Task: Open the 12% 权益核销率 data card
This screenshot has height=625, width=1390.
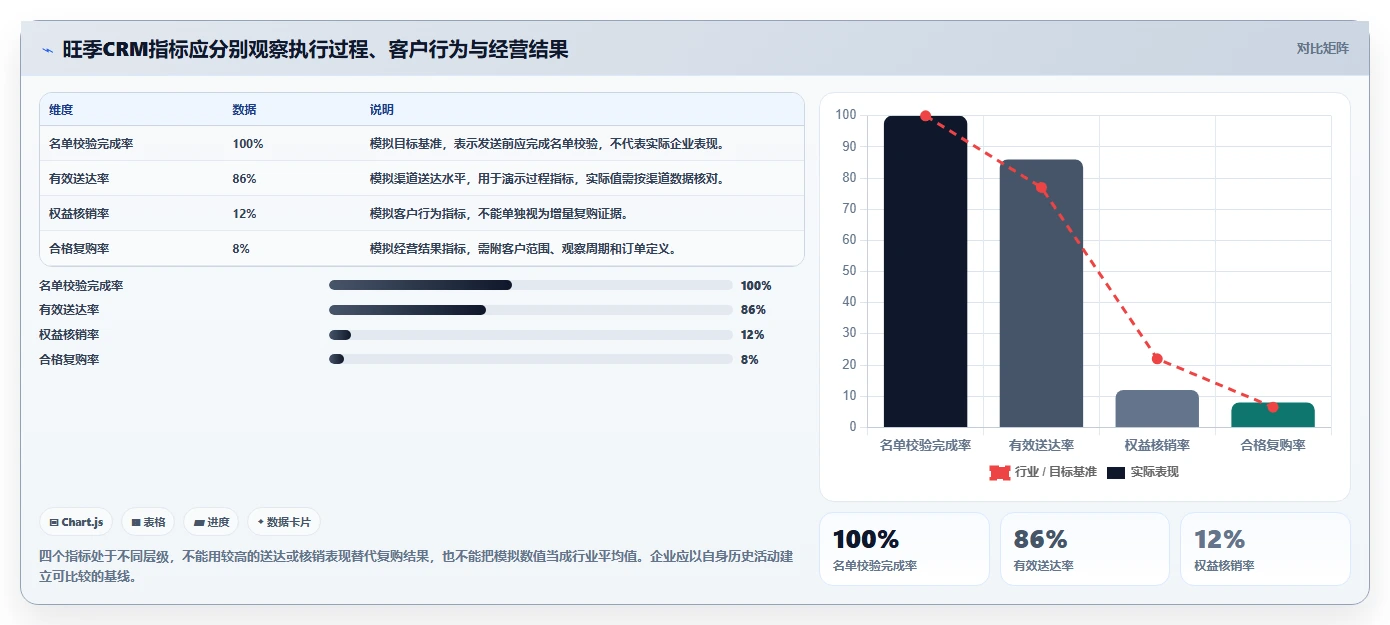Action: tap(1265, 549)
